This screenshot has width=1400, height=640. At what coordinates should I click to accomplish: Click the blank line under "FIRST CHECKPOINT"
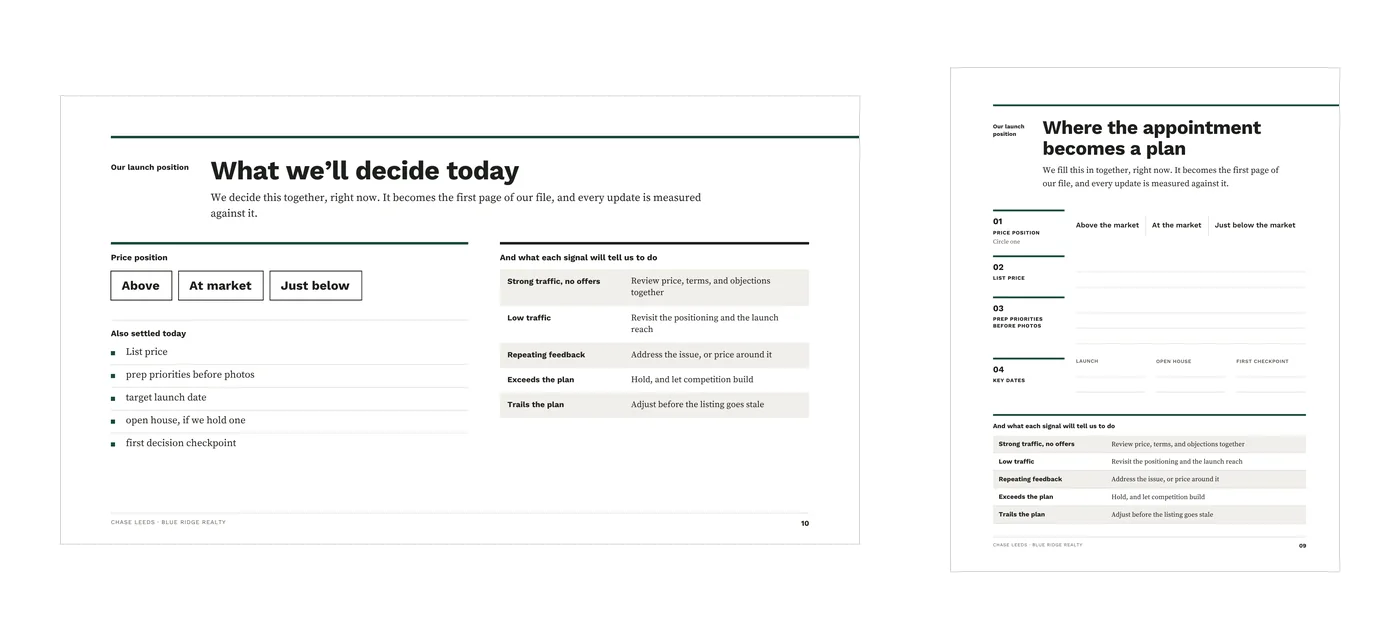[1271, 378]
